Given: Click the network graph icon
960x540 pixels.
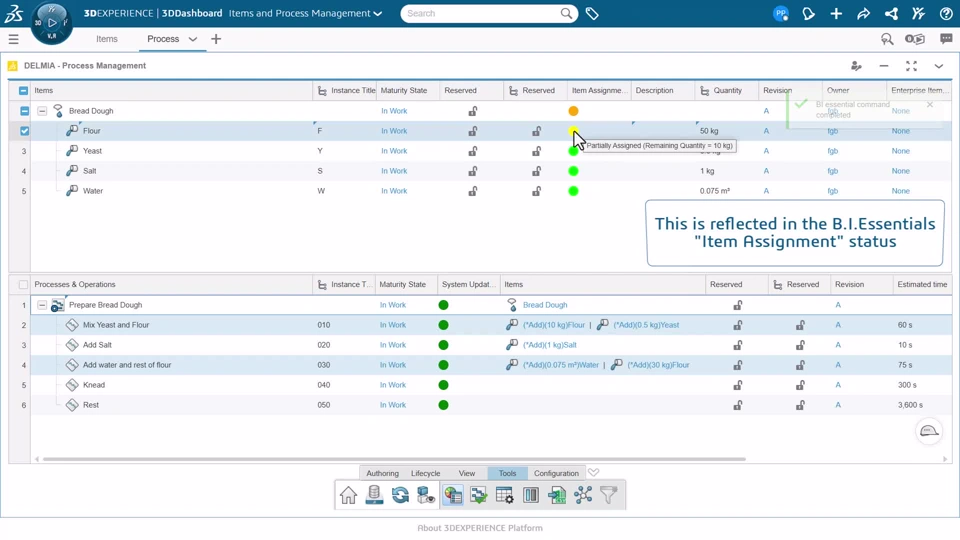Looking at the screenshot, I should [x=583, y=495].
